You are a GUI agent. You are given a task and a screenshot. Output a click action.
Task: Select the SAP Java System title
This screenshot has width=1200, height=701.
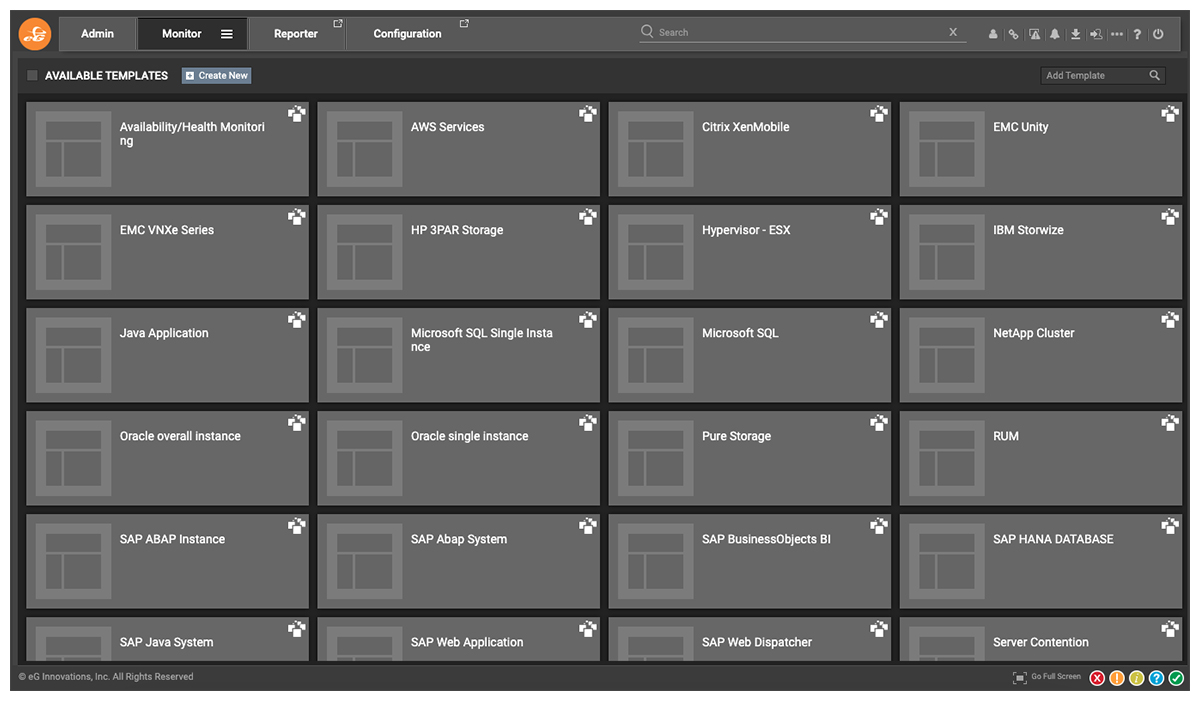click(x=167, y=642)
